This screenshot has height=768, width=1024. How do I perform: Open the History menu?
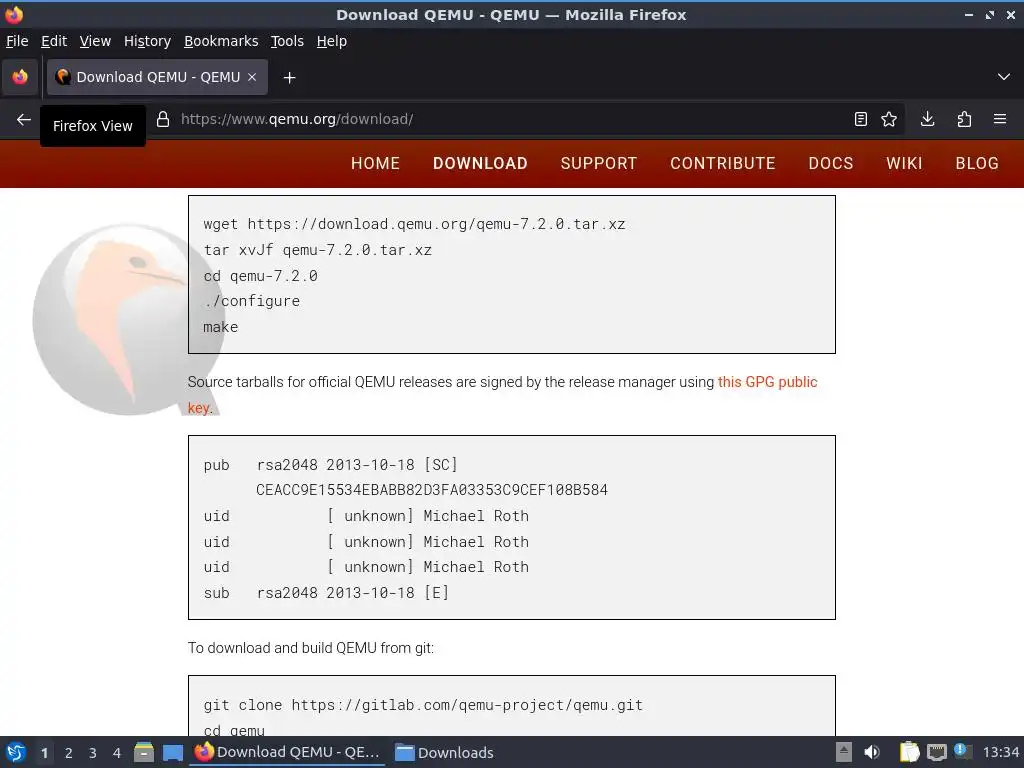[x=147, y=41]
